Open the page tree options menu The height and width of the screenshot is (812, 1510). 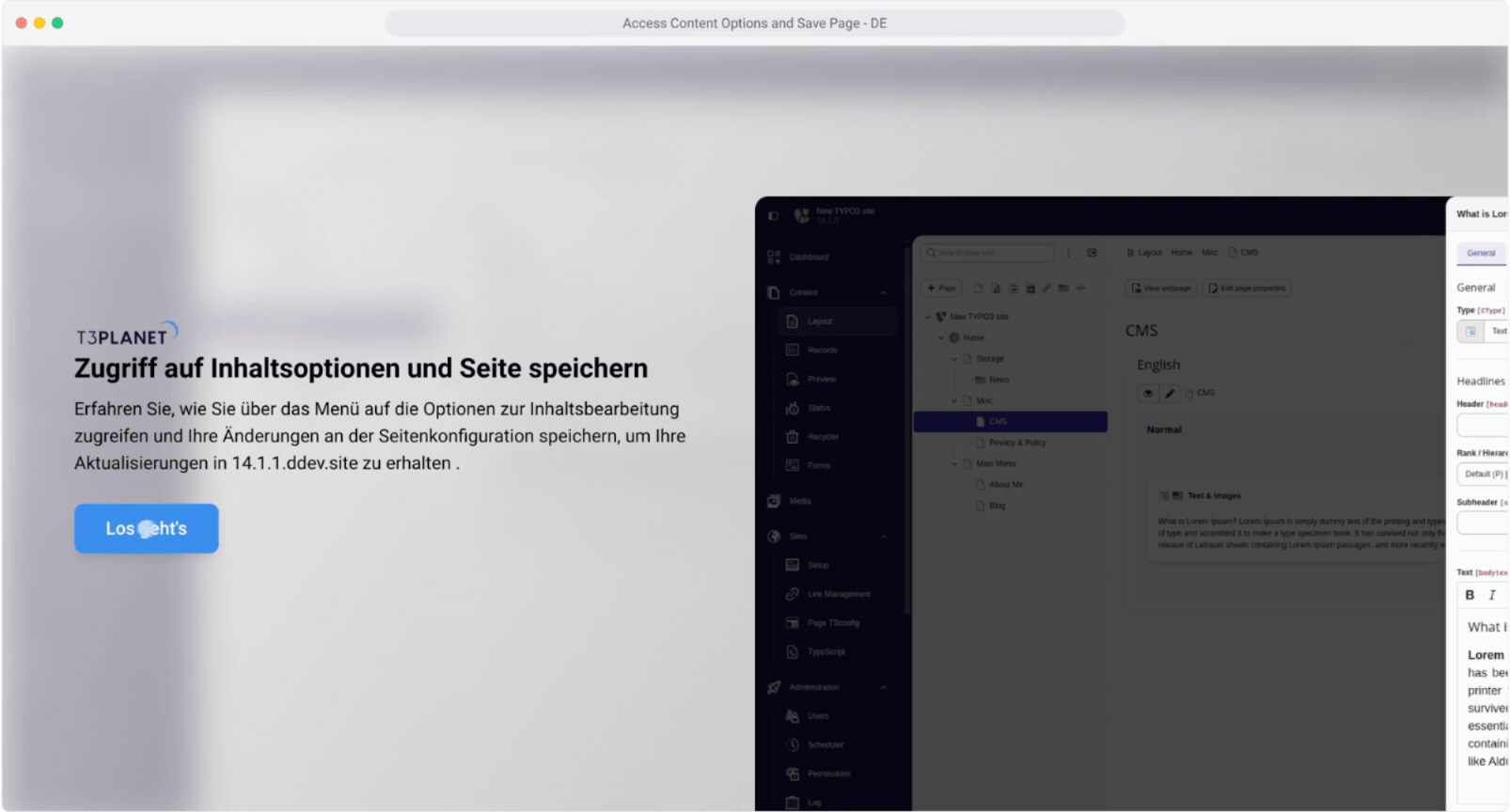[1068, 253]
